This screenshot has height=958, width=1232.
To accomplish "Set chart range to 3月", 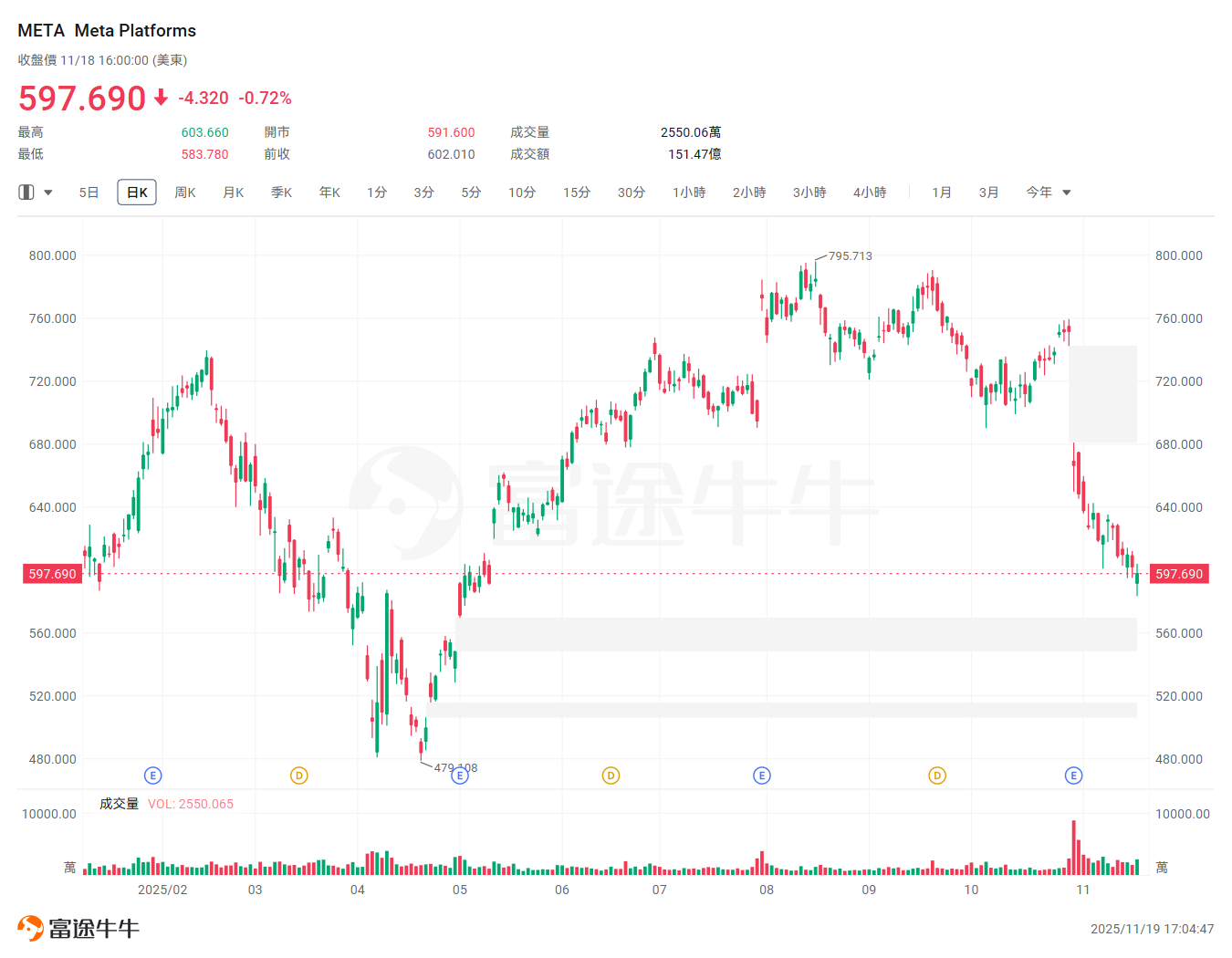I will point(988,193).
